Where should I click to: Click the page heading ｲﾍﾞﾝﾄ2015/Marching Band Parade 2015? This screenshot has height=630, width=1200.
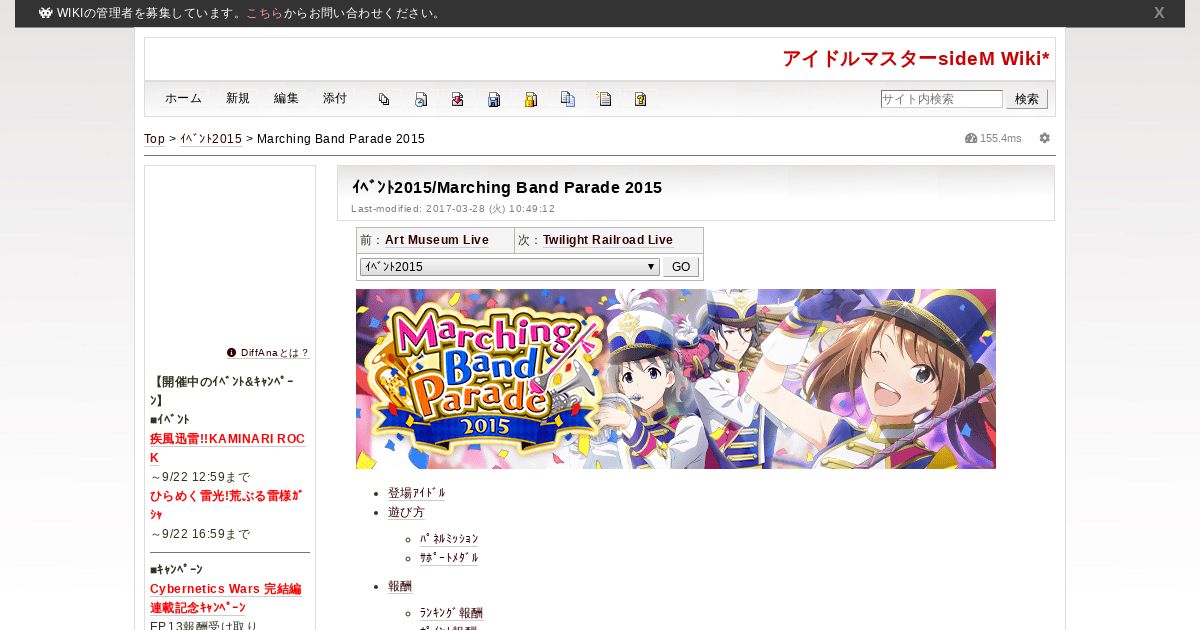point(507,187)
